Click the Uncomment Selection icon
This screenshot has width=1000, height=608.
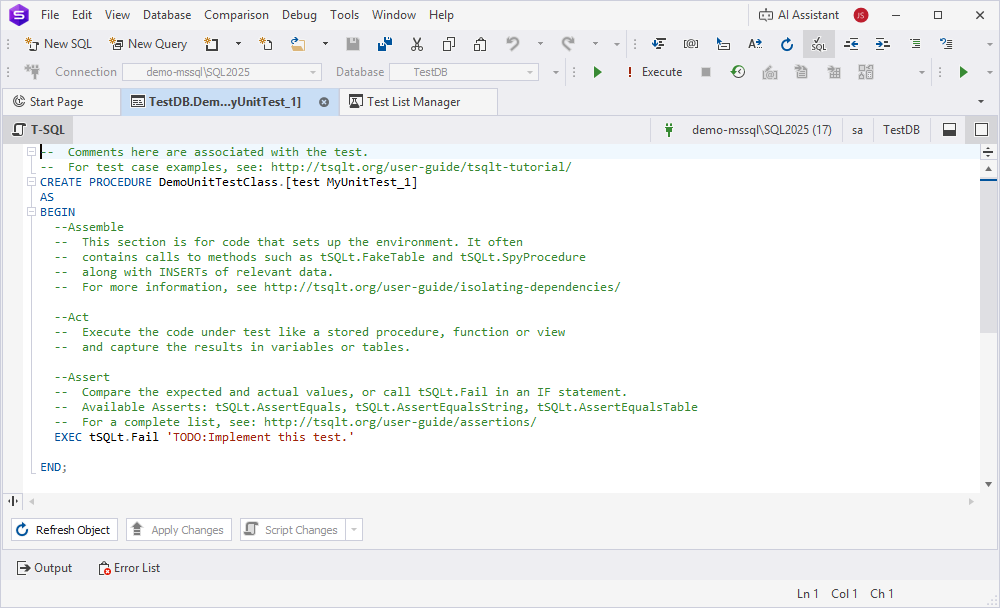pyautogui.click(x=946, y=44)
